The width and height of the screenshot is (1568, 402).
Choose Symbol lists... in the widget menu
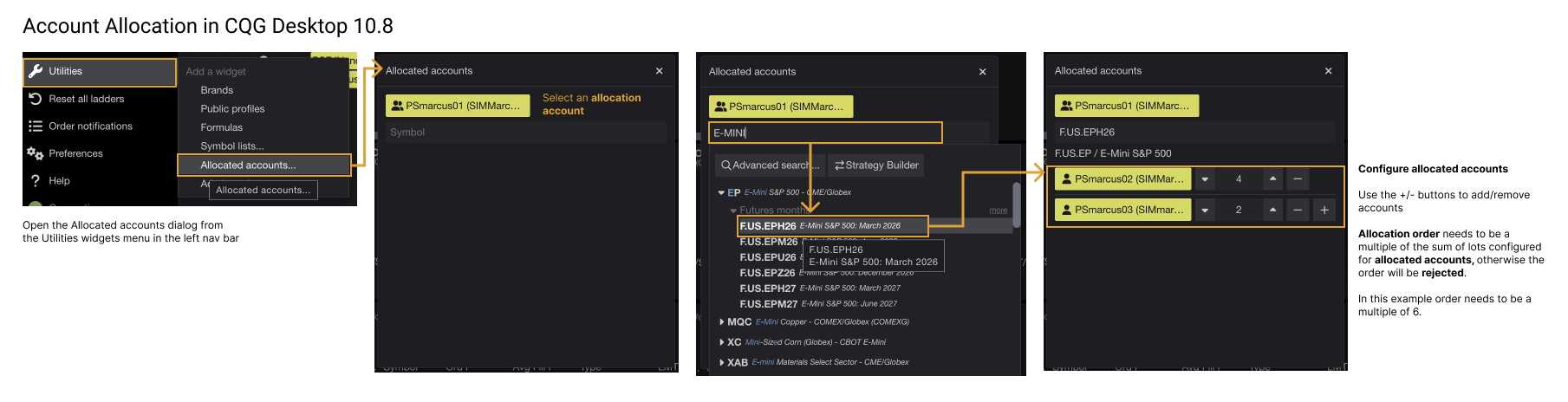(232, 146)
